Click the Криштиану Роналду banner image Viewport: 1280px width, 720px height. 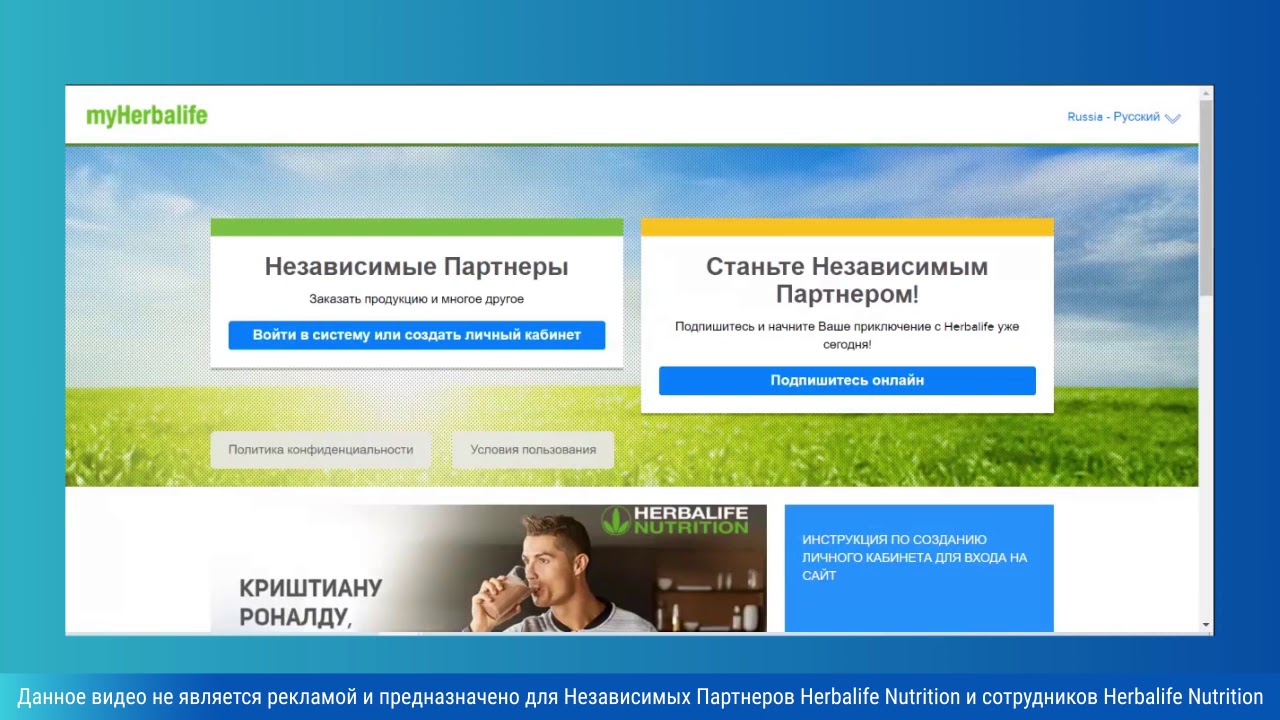point(488,568)
